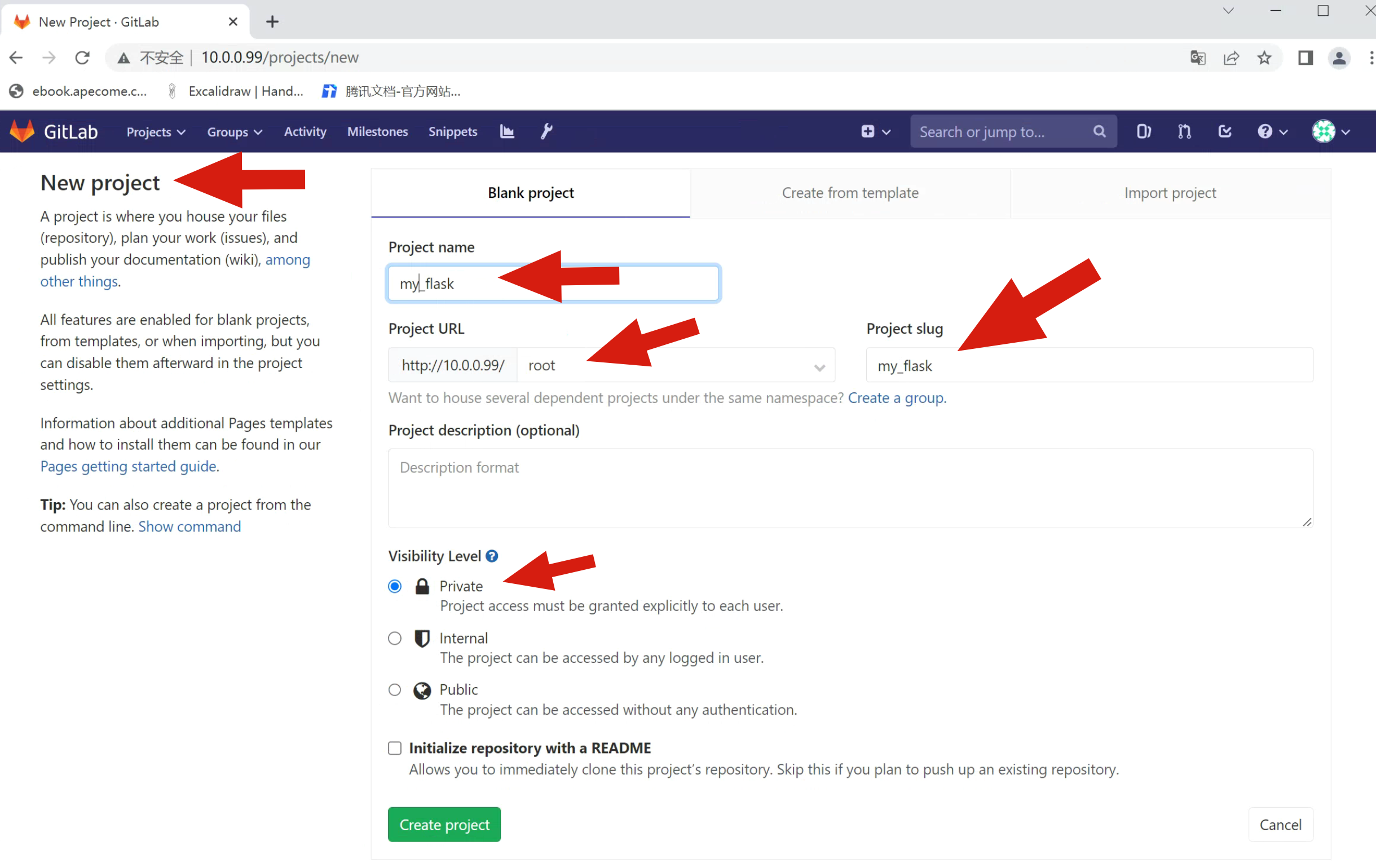Click into the Project description text area

tap(850, 488)
